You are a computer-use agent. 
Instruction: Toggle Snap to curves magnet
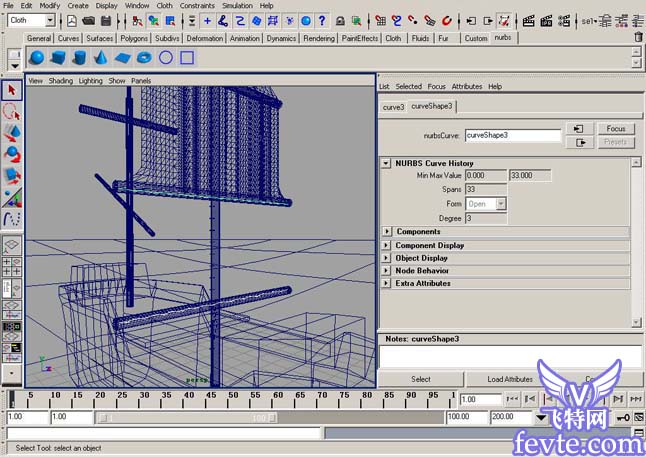397,21
